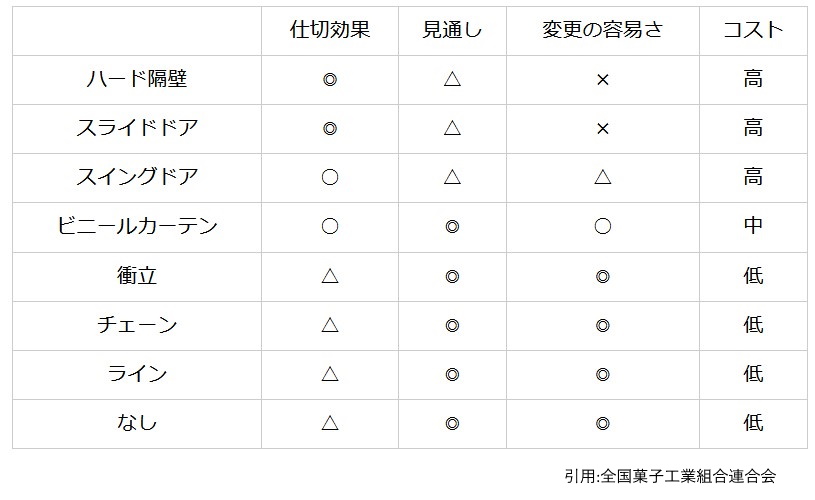
Task: Click the circle in ビニールカーテン 変更の容易さ cell
Action: click(603, 227)
